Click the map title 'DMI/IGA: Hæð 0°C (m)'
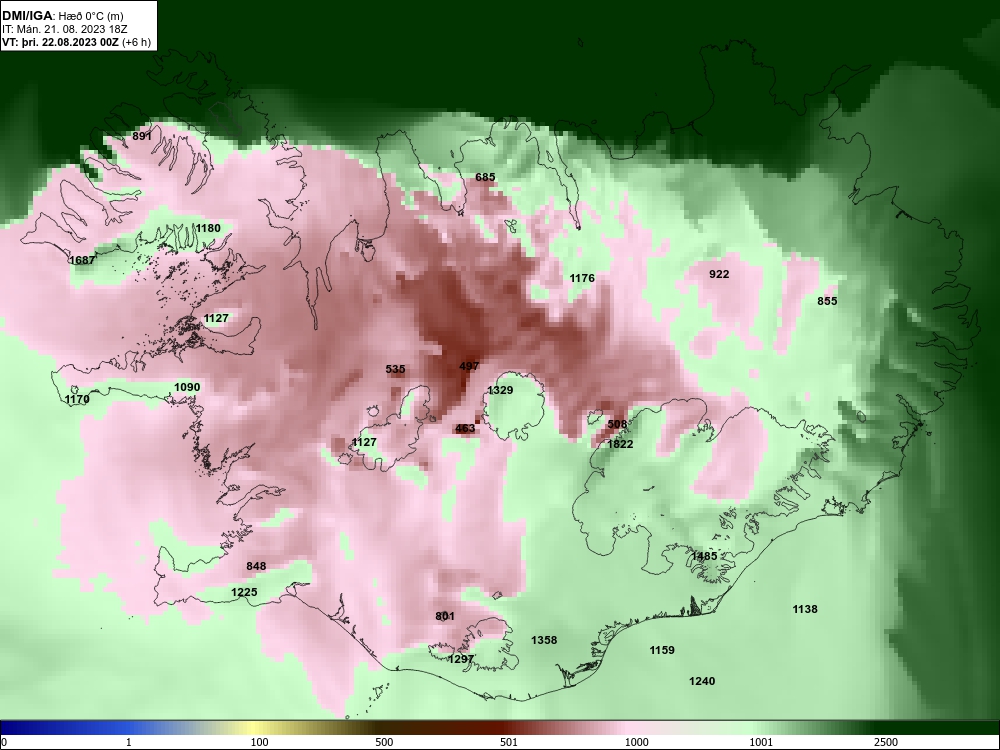Image resolution: width=1000 pixels, height=750 pixels. point(62,16)
